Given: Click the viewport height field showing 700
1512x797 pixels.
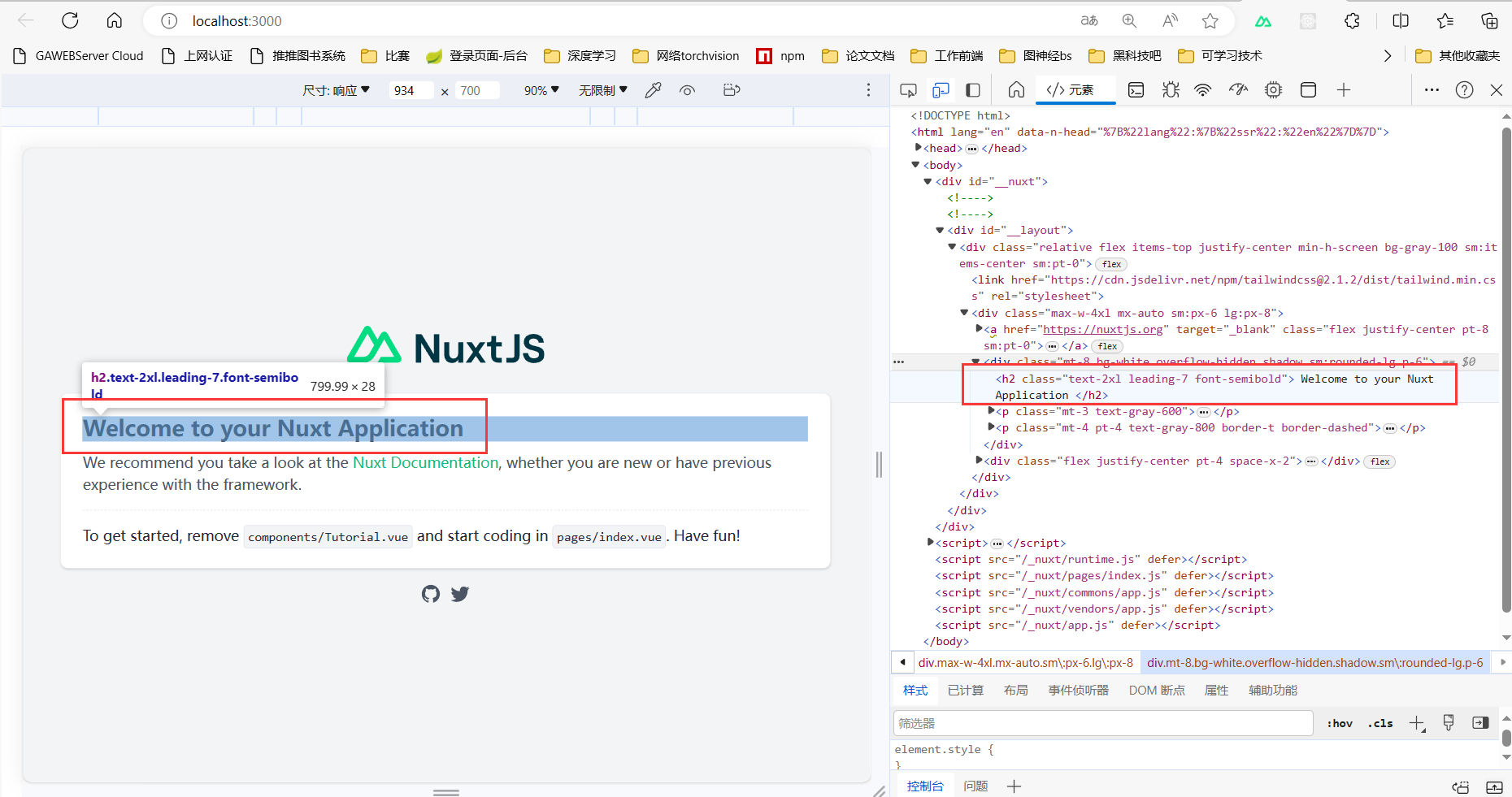Looking at the screenshot, I should [478, 90].
